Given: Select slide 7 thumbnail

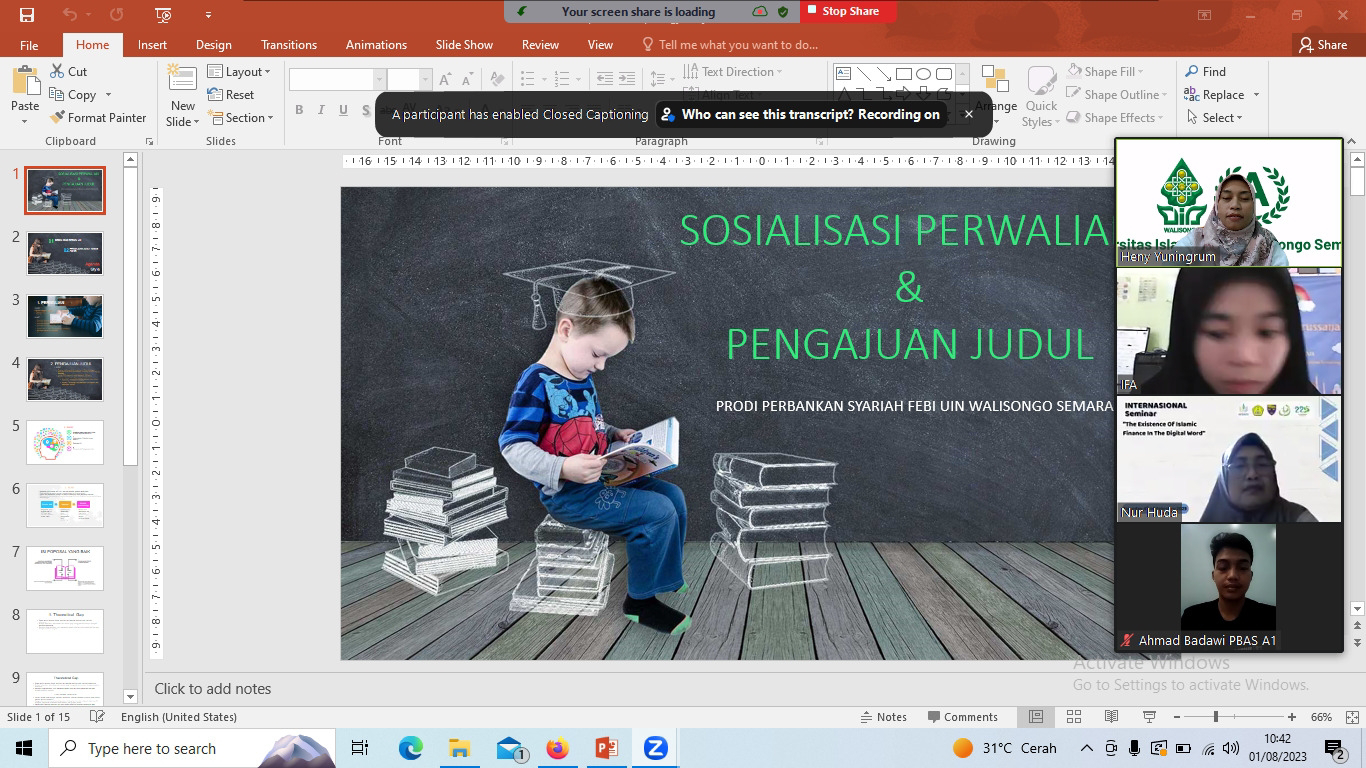Looking at the screenshot, I should (x=65, y=569).
